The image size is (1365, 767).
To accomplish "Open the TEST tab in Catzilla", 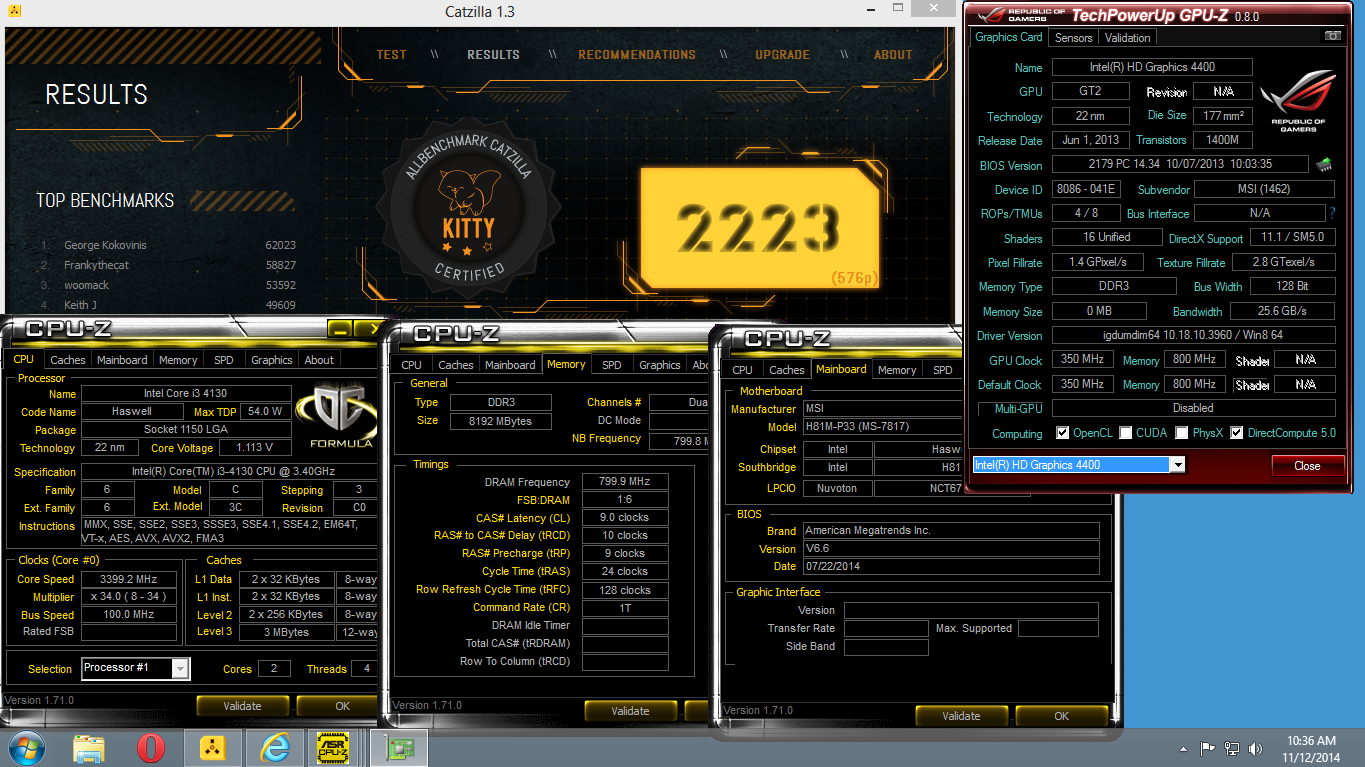I will click(392, 55).
